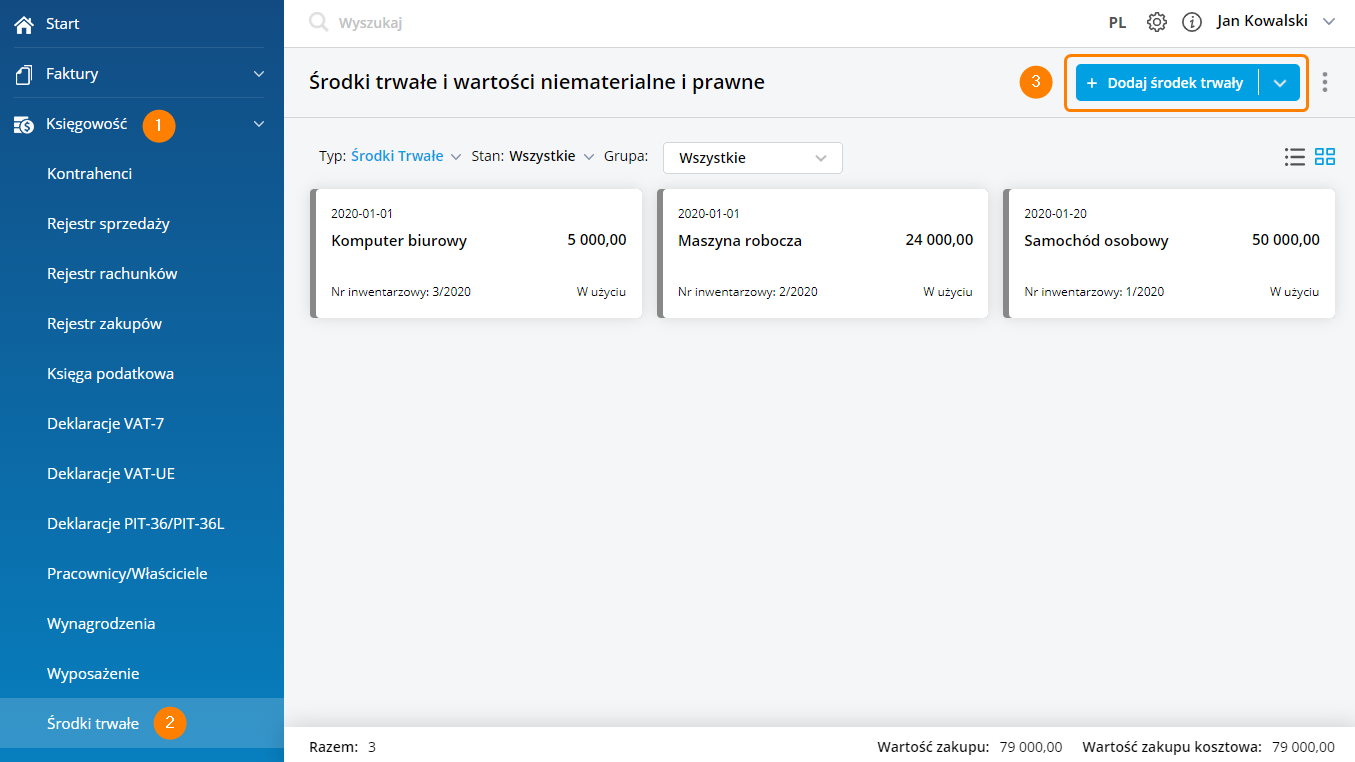The width and height of the screenshot is (1355, 762).
Task: Open the Samochód osobowy asset card
Action: [1169, 254]
